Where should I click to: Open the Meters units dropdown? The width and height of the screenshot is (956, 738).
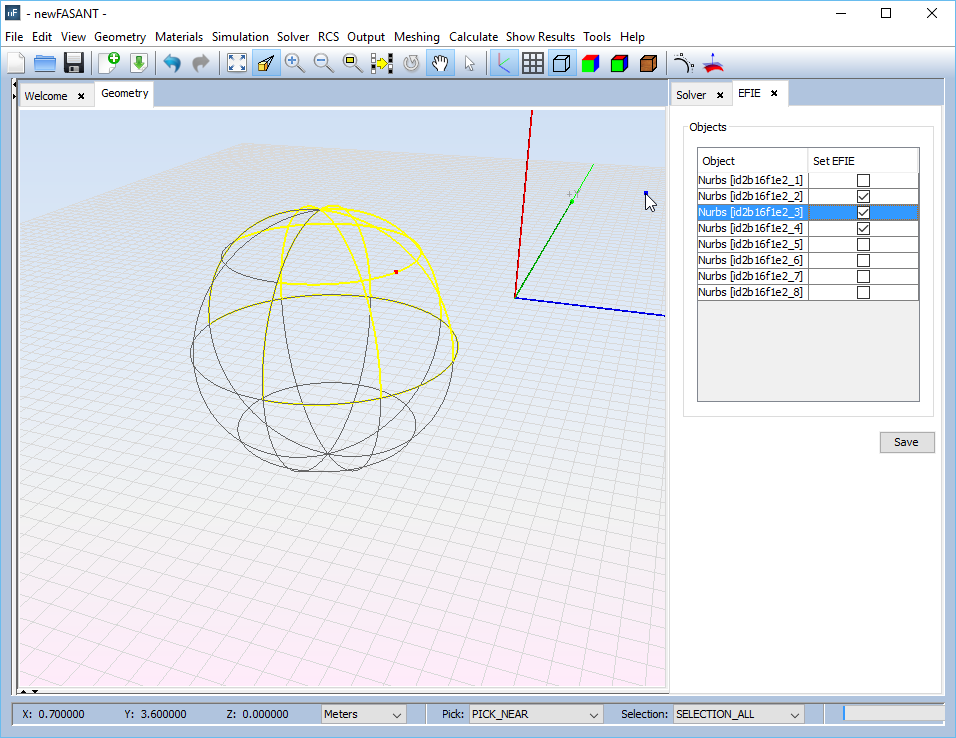(x=364, y=714)
